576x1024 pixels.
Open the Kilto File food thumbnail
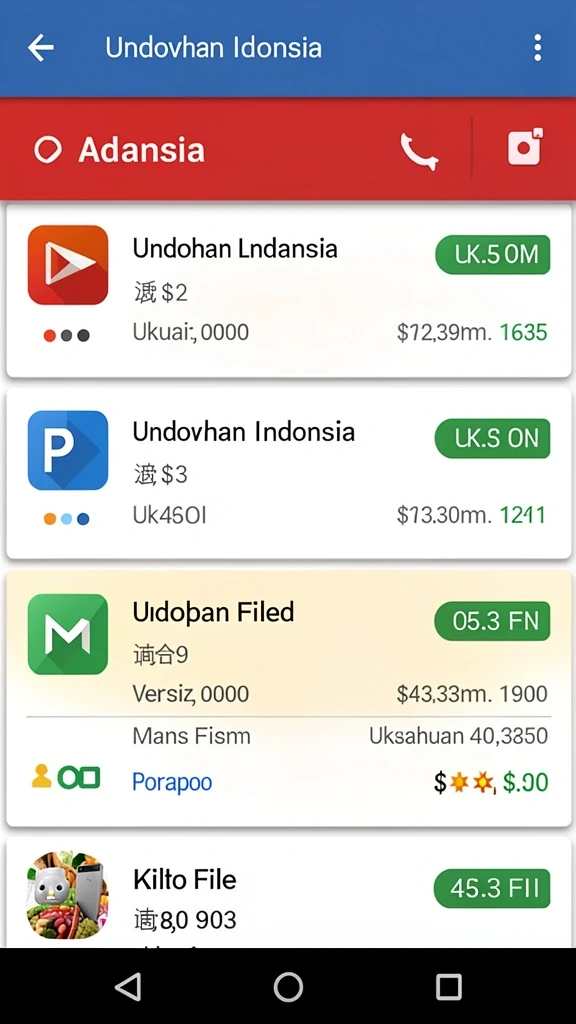pos(68,895)
